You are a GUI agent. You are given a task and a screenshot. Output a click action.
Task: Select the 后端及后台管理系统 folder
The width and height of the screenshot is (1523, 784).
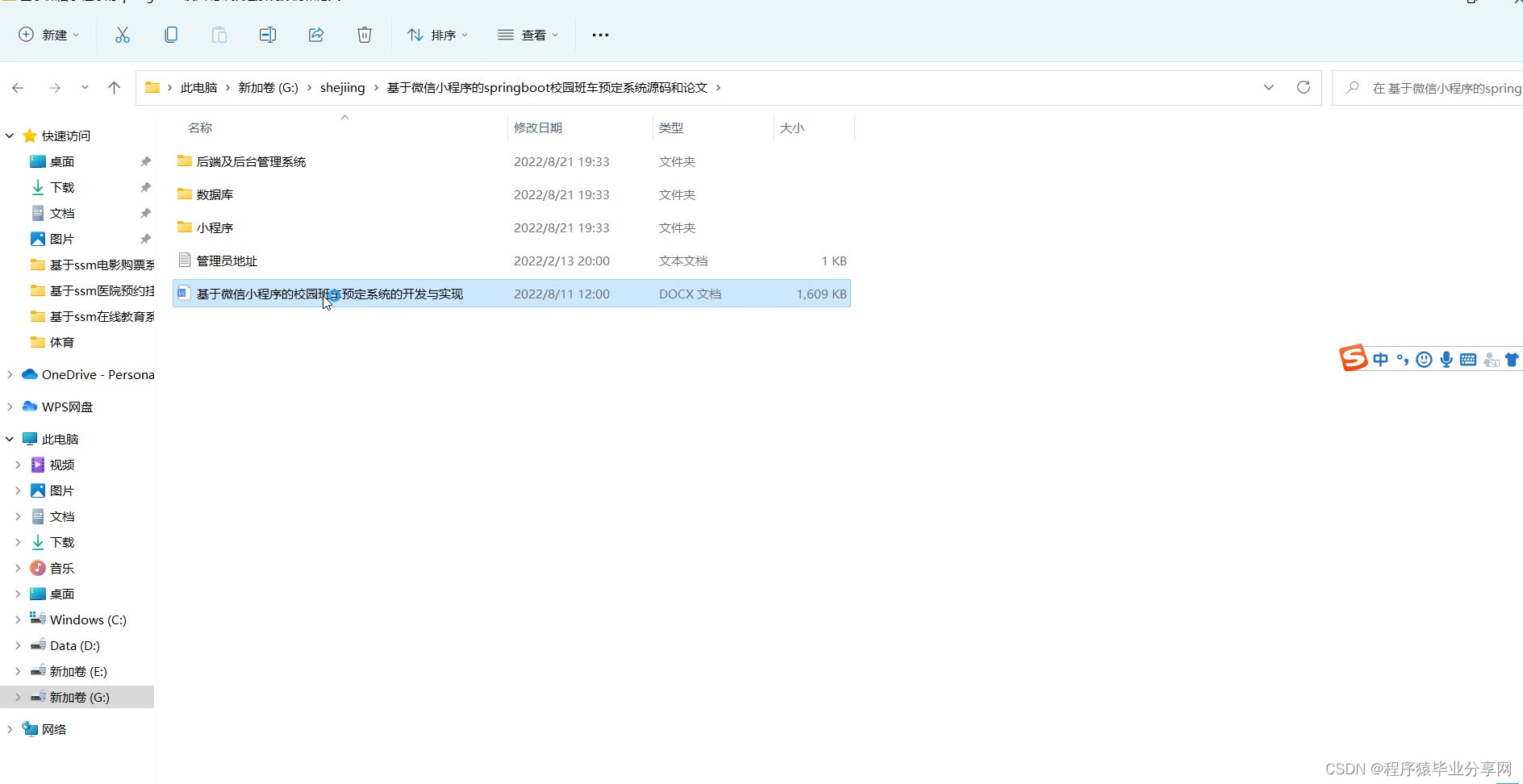(511, 161)
